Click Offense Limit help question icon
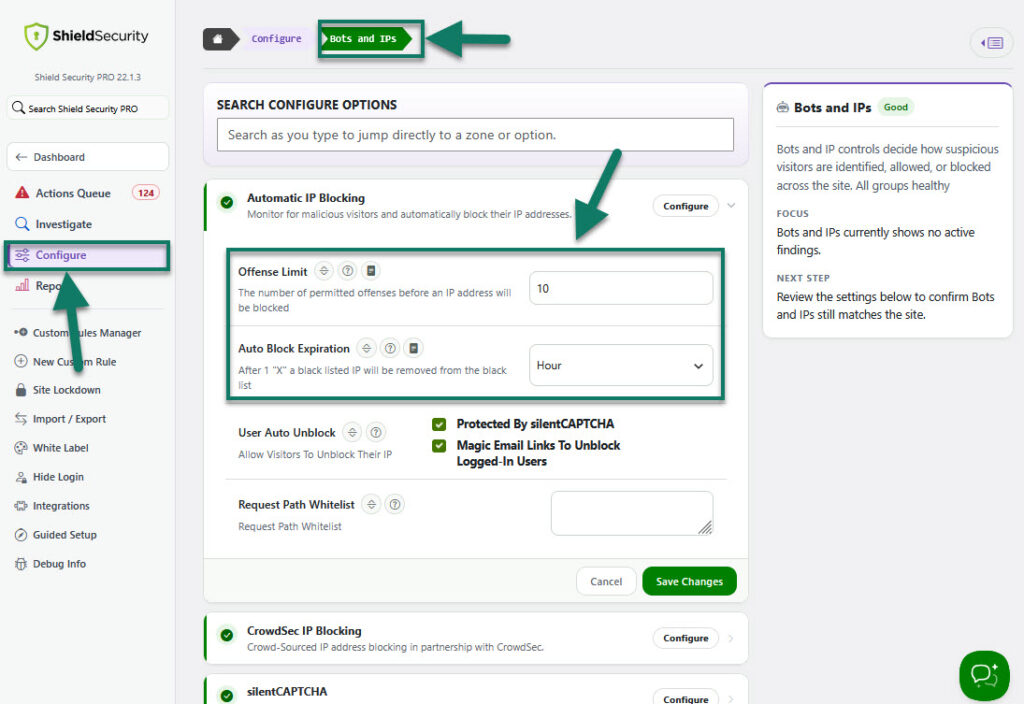 (347, 270)
